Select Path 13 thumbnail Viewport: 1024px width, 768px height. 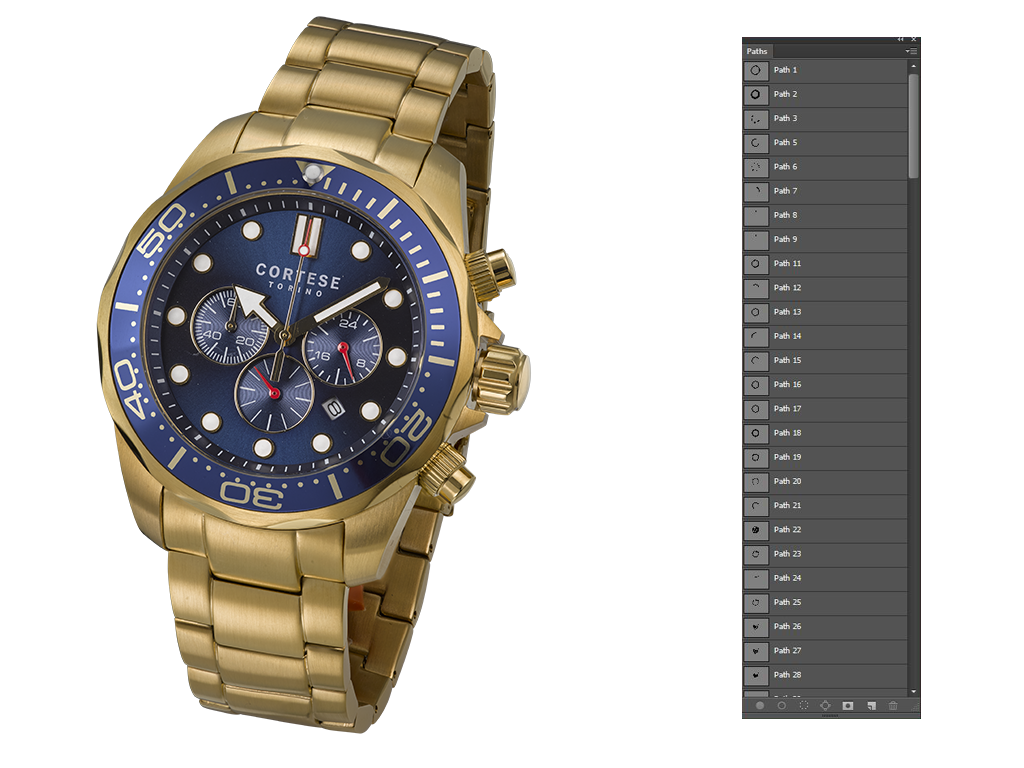coord(756,312)
